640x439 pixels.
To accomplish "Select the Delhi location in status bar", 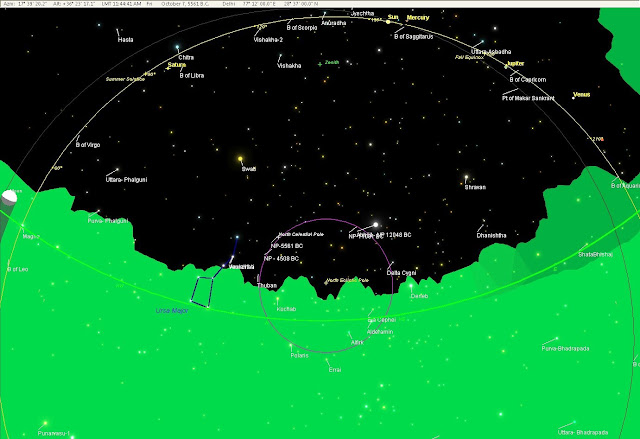I will click(x=229, y=4).
